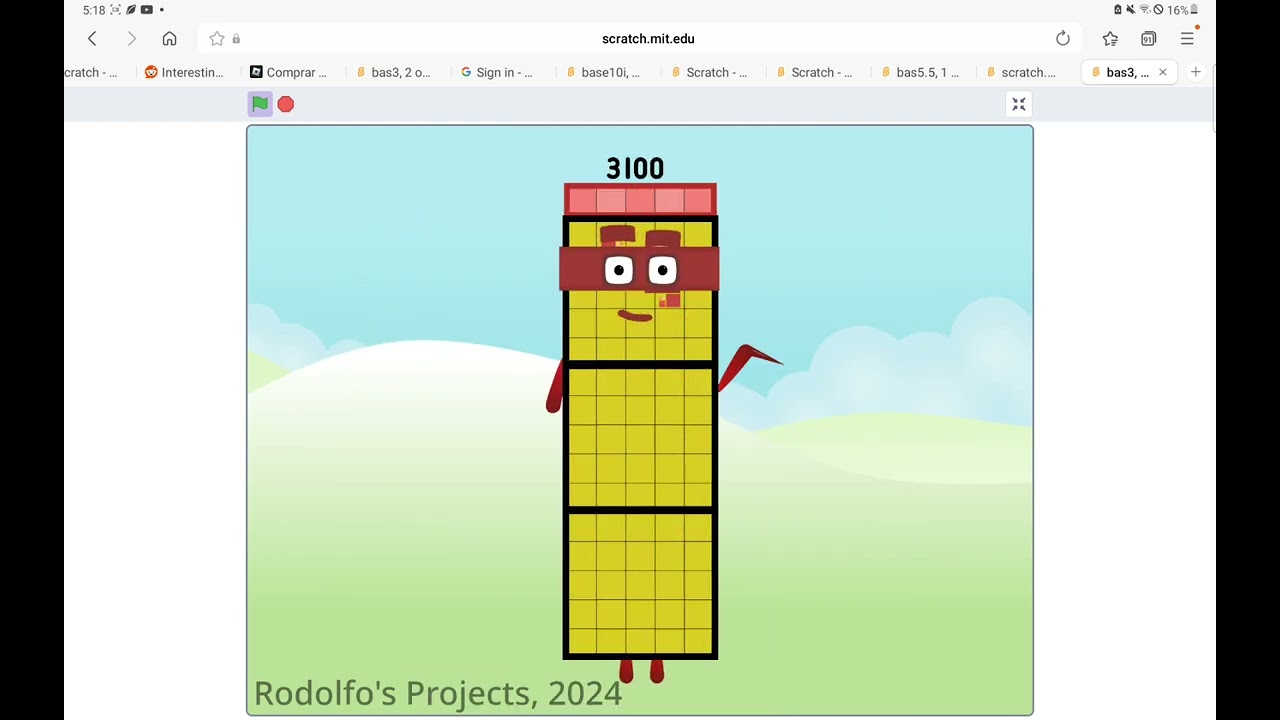The image size is (1280, 720).
Task: Click the green flag to start project
Action: [x=260, y=103]
